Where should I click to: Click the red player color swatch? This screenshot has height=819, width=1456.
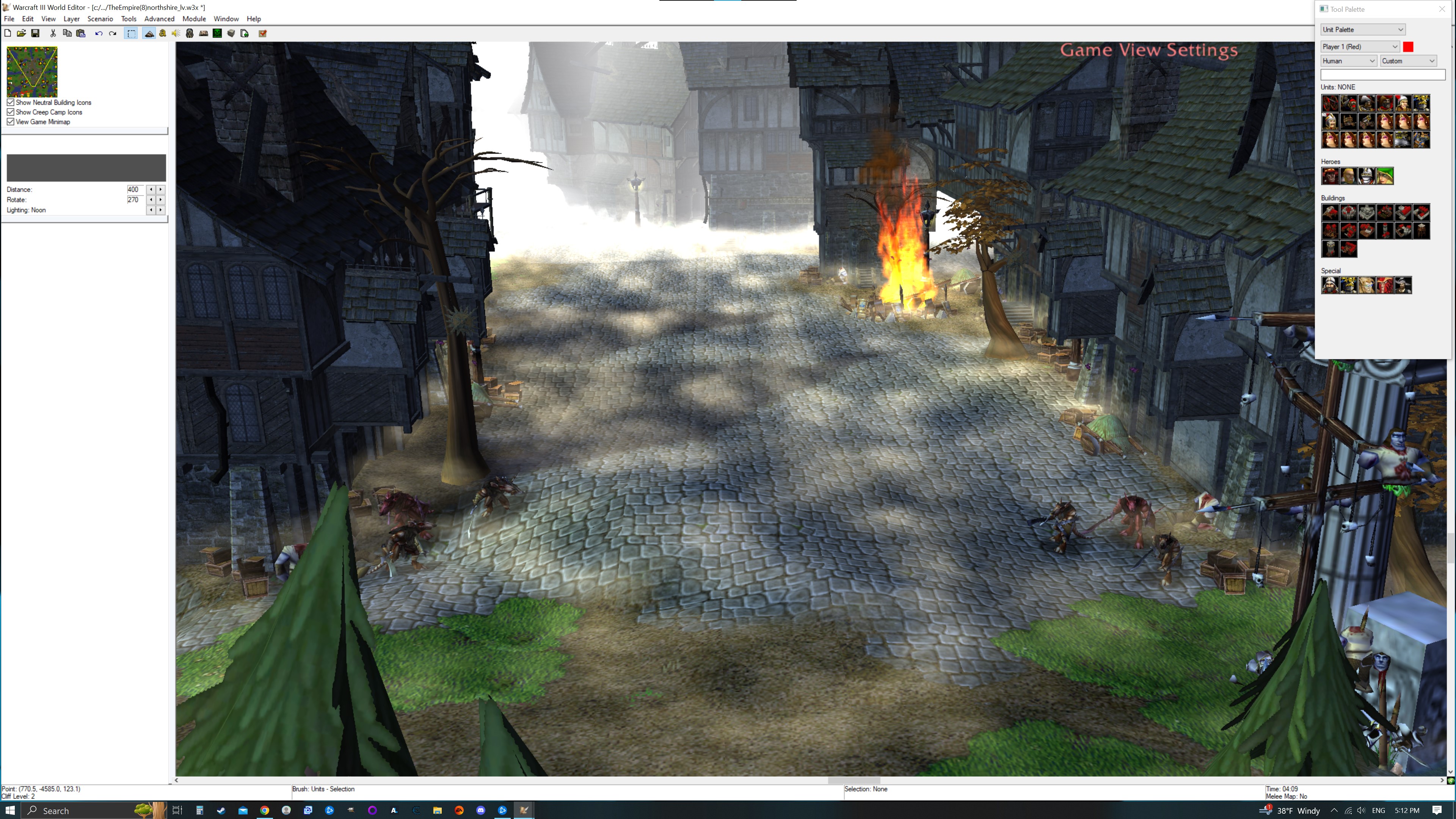pos(1408,46)
